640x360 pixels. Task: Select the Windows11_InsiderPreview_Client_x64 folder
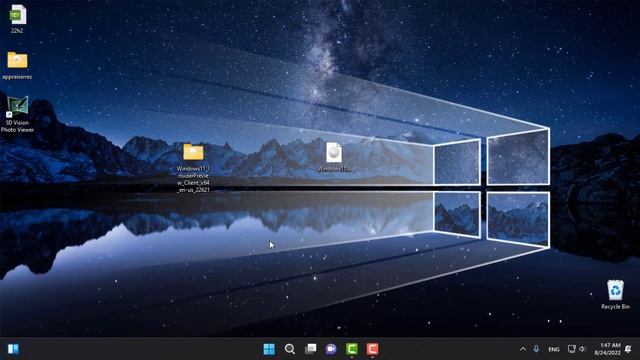point(193,168)
